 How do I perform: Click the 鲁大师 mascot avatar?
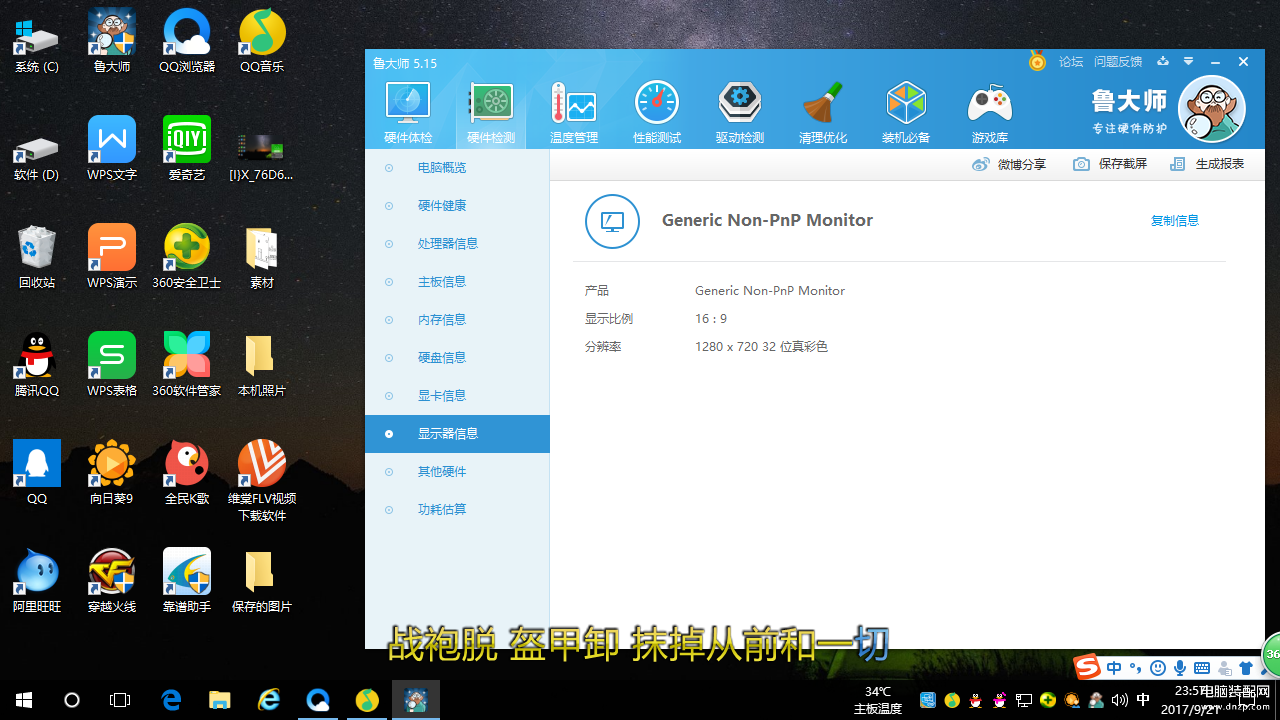(x=1212, y=109)
